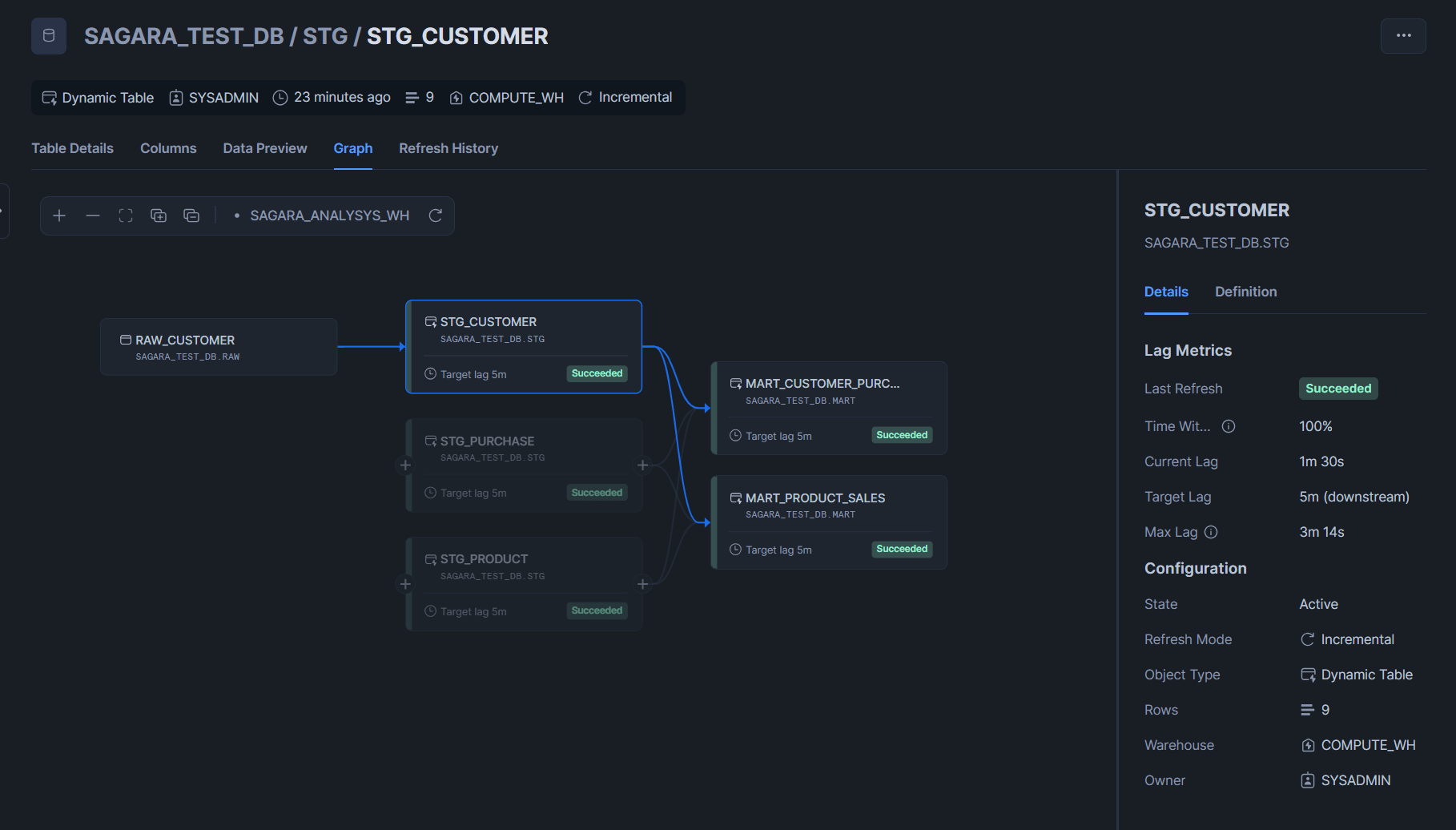Viewport: 1456px width, 830px height.
Task: Click the Succeeded badge on the STG_PRODUCT node
Action: (x=597, y=610)
